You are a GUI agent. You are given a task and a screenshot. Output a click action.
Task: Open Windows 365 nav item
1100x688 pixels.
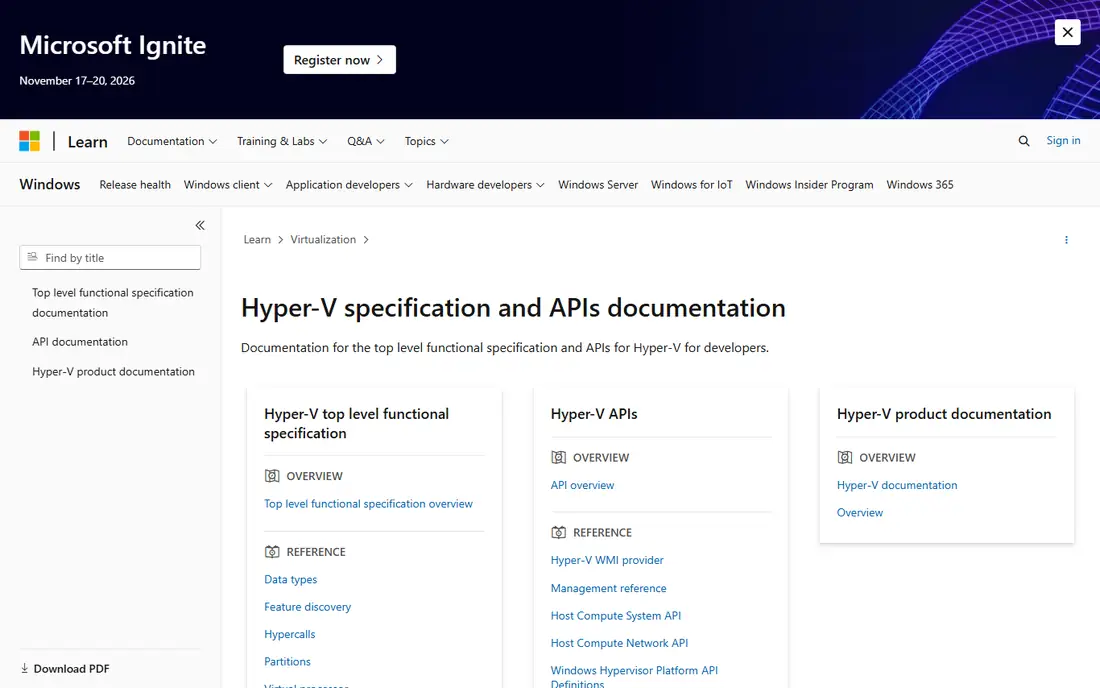click(920, 184)
